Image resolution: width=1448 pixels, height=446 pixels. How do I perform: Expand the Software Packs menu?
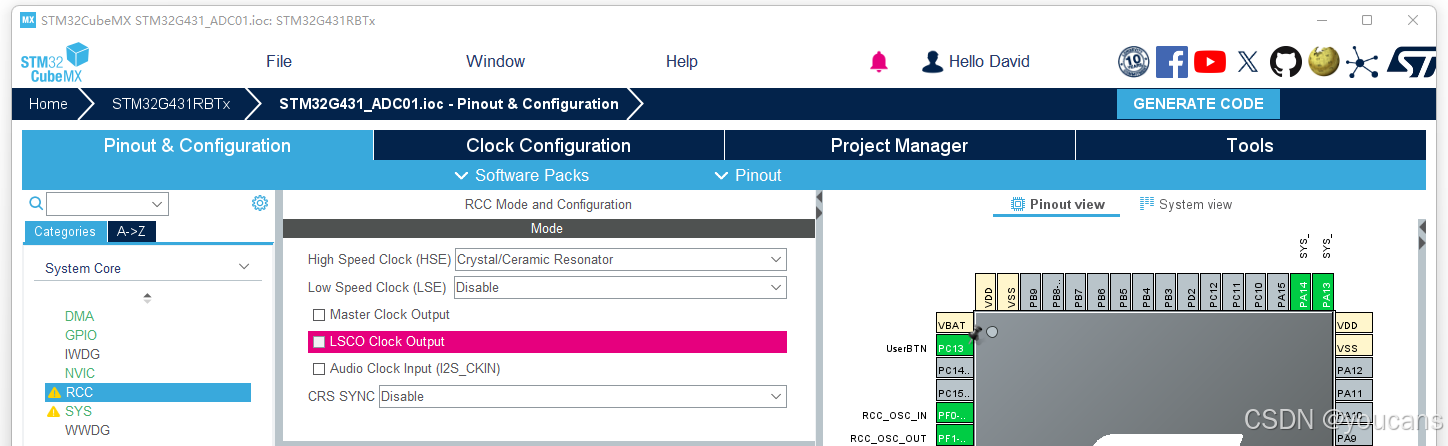click(x=521, y=175)
